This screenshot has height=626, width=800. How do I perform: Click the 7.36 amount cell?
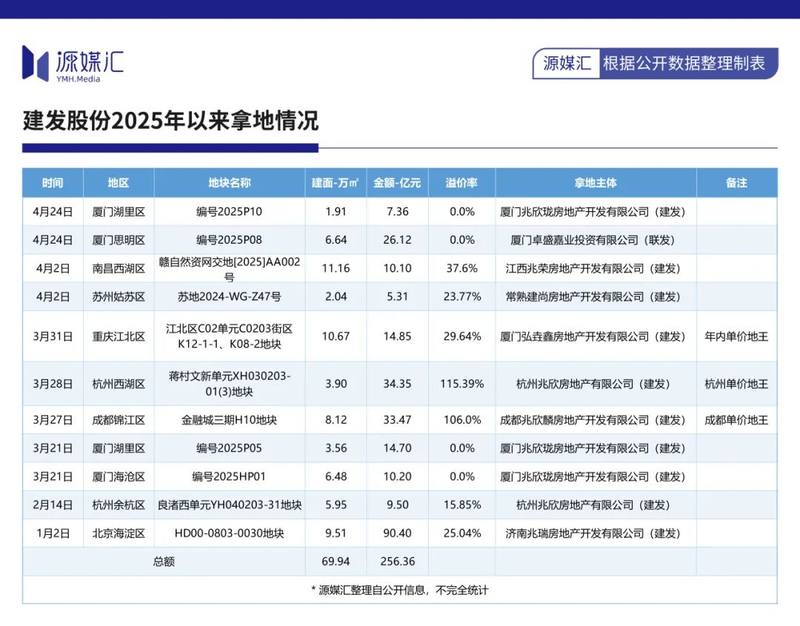point(397,212)
